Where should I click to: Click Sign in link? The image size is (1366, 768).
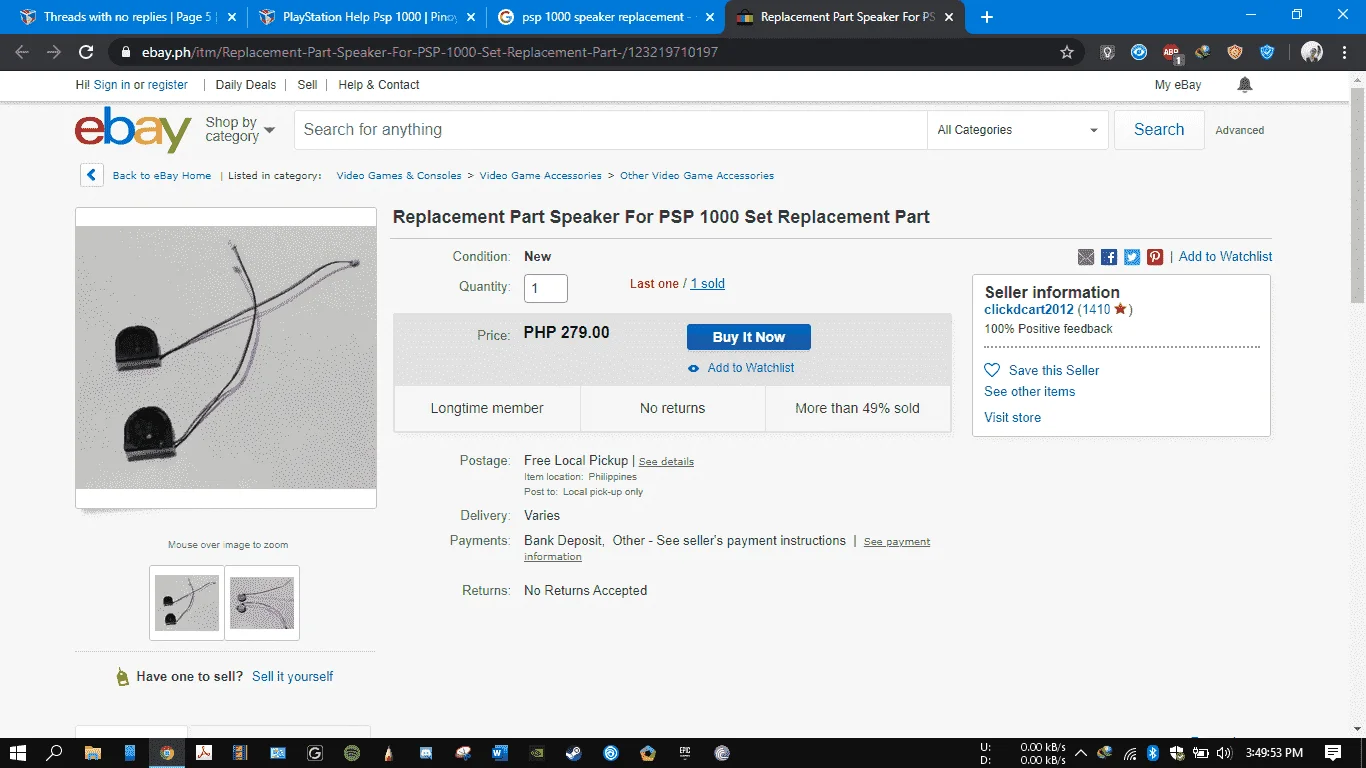[x=112, y=85]
